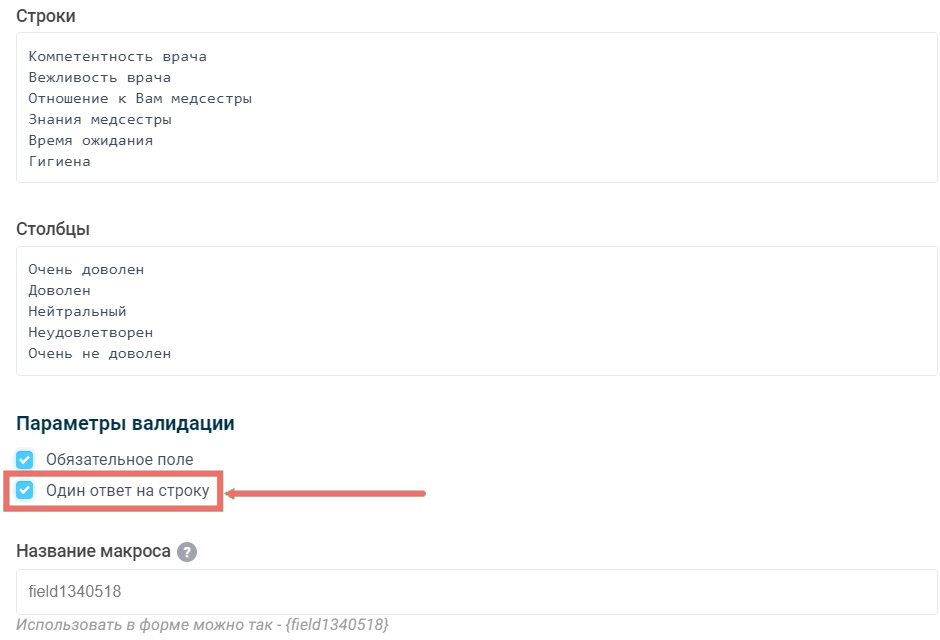Click the "Очень не доволен" column line
940x640 pixels.
[100, 354]
